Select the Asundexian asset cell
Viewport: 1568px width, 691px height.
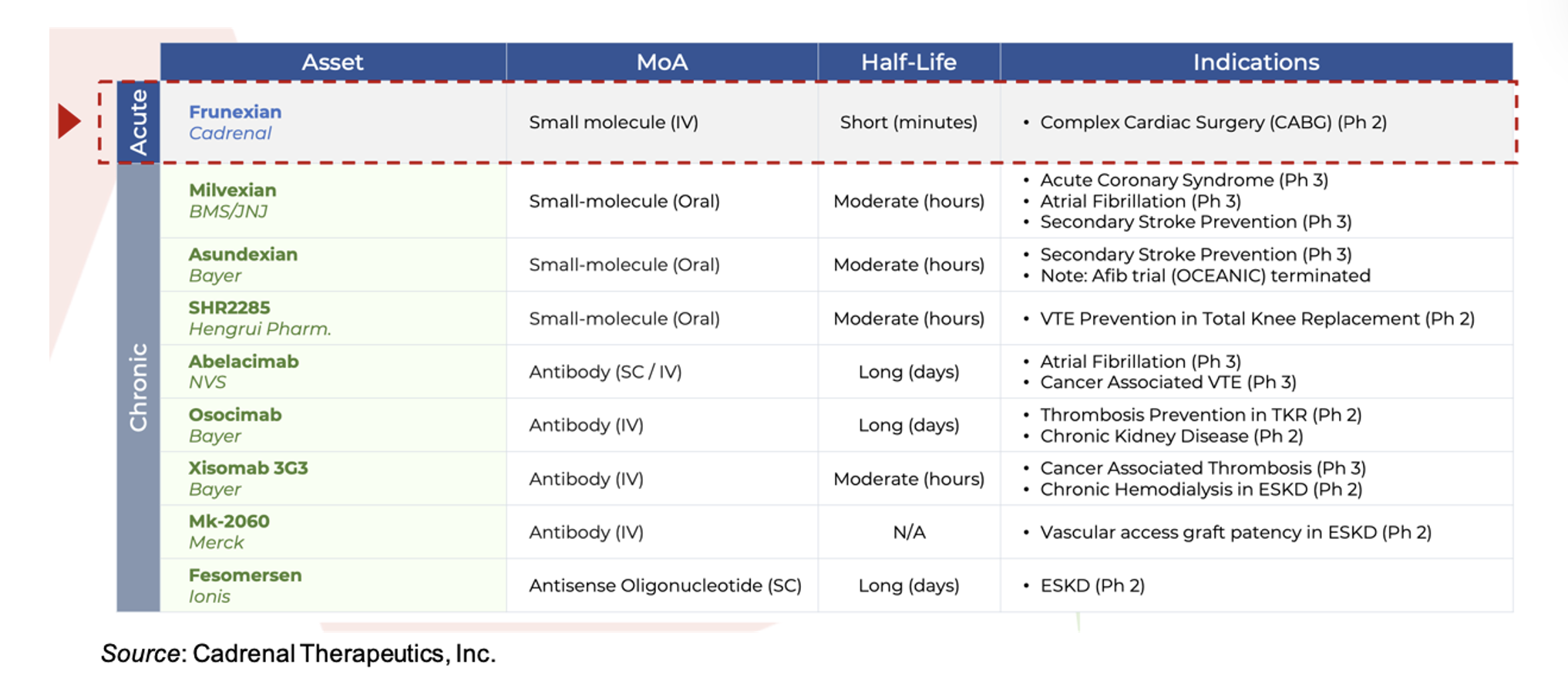243,265
